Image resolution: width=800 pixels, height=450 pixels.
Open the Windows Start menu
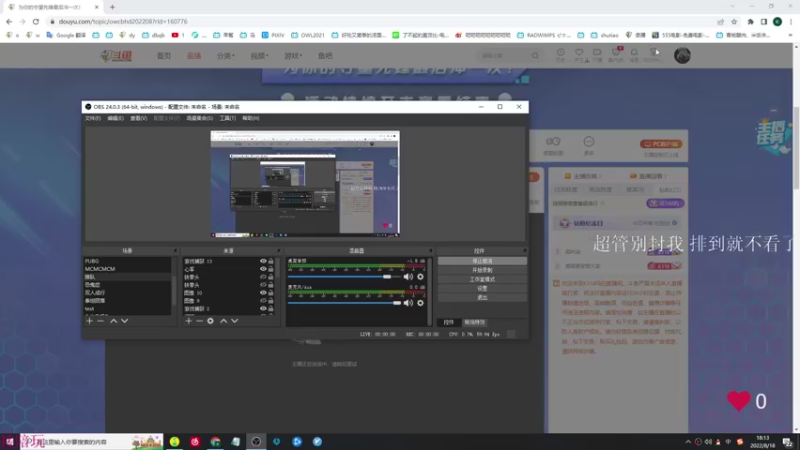(9, 442)
